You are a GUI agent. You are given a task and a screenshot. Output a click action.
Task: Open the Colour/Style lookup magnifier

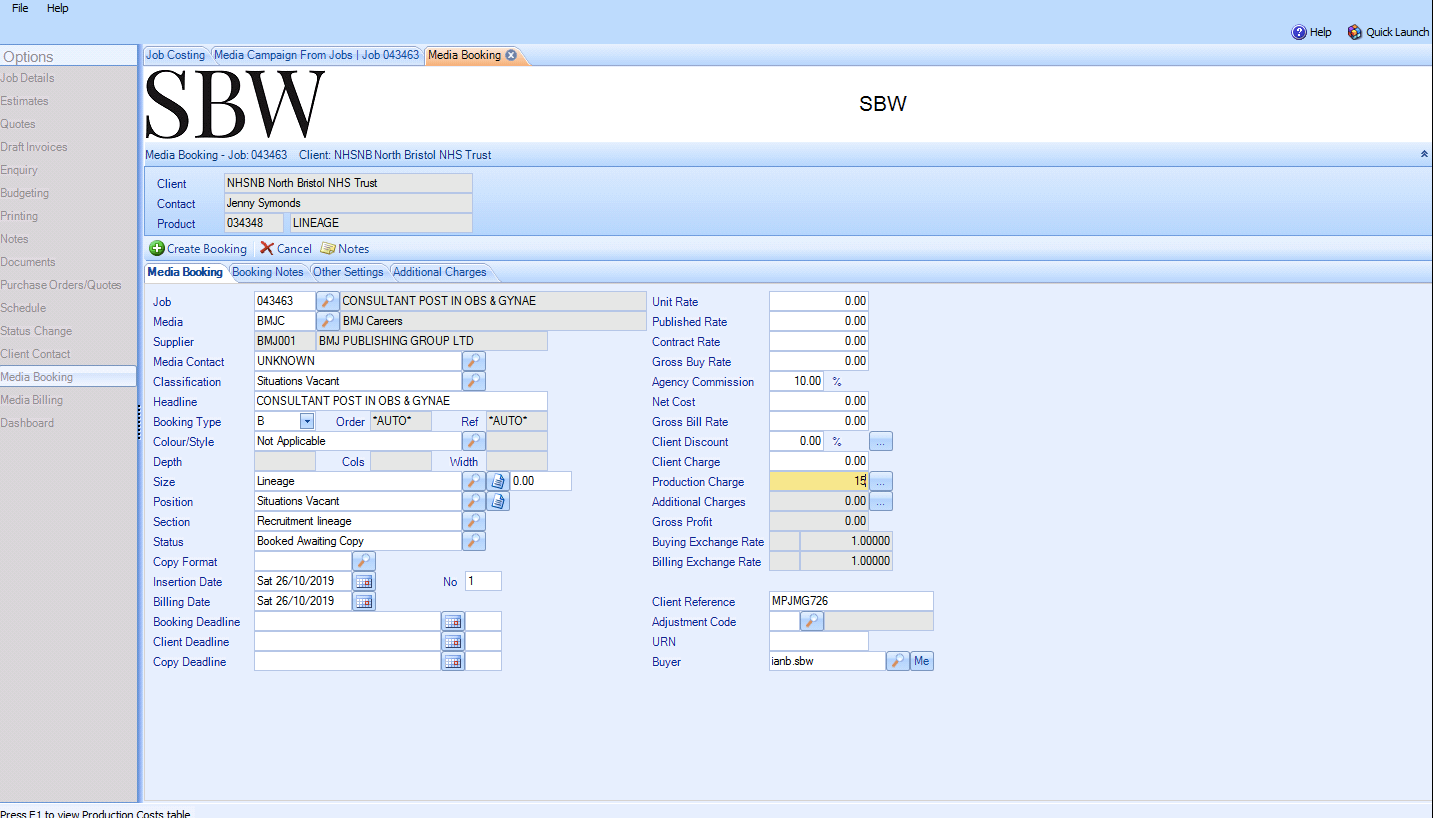click(x=474, y=441)
